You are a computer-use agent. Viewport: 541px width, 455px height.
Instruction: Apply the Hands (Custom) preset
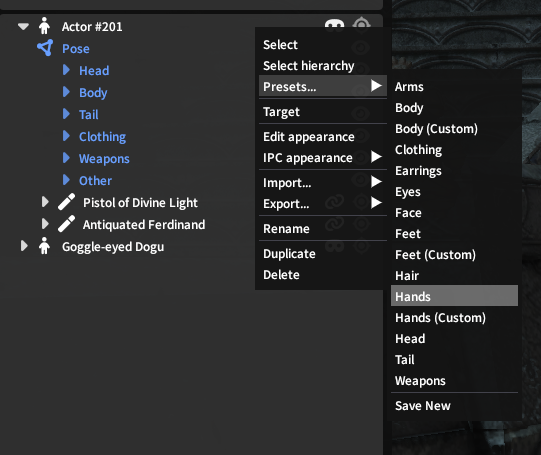pyautogui.click(x=454, y=318)
